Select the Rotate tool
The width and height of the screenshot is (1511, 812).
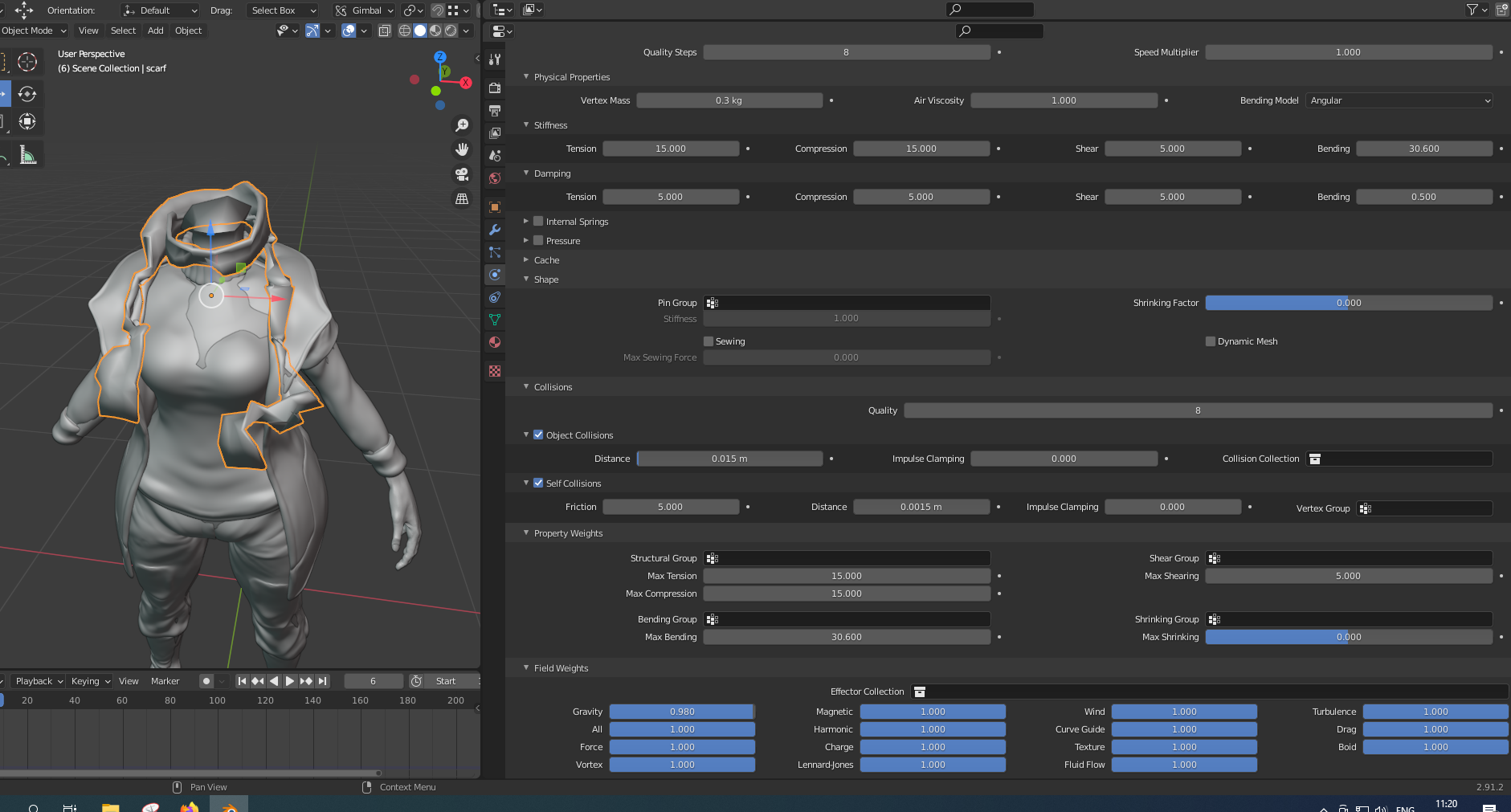tap(27, 94)
